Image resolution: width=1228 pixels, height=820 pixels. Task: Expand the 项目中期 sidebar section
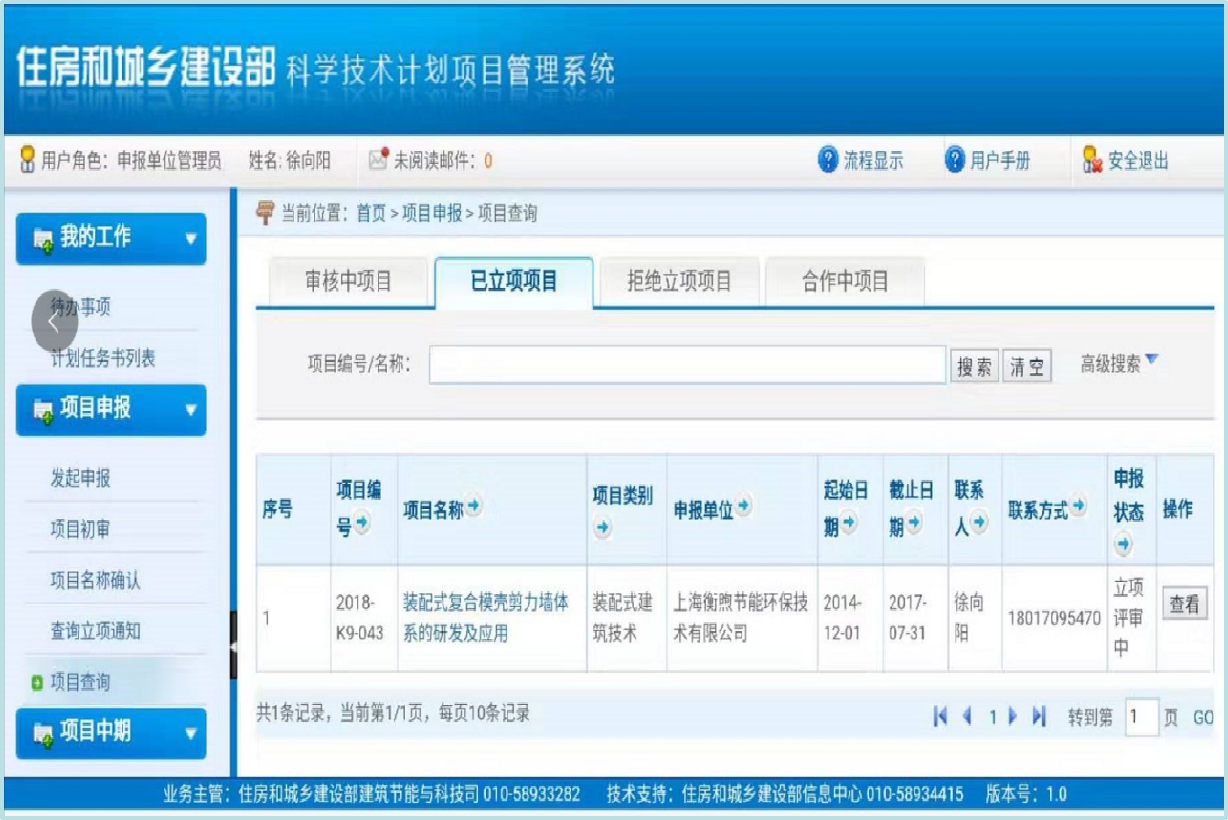click(190, 733)
